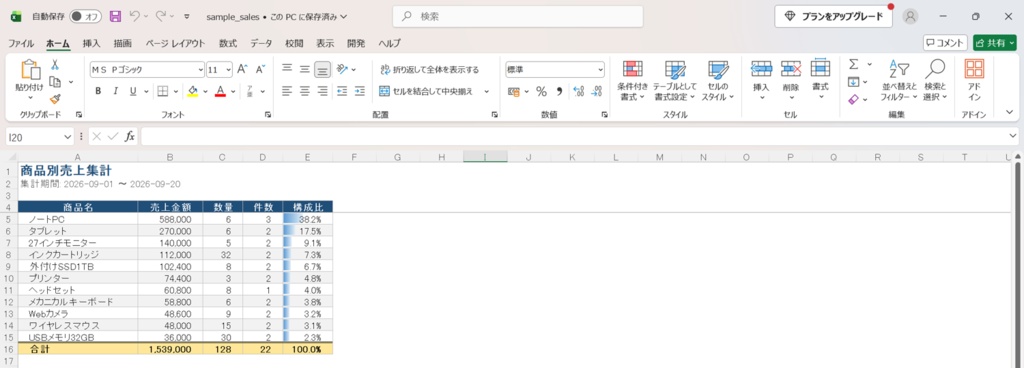Image resolution: width=1024 pixels, height=368 pixels.
Task: Click the orientation text angle icon
Action: click(x=342, y=69)
